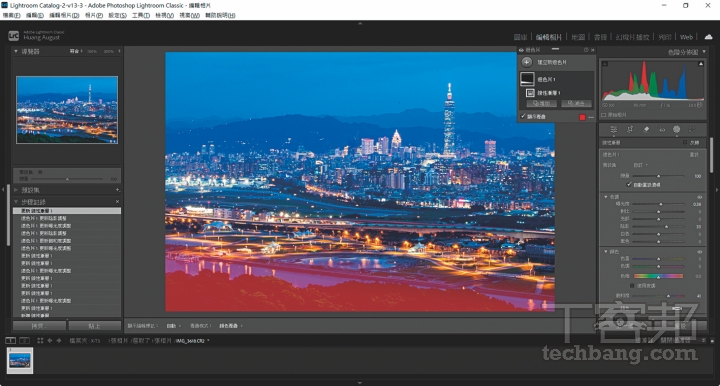720x386 pixels.
Task: Collapse the 色階分佈圖 histogram panel
Action: pos(704,52)
